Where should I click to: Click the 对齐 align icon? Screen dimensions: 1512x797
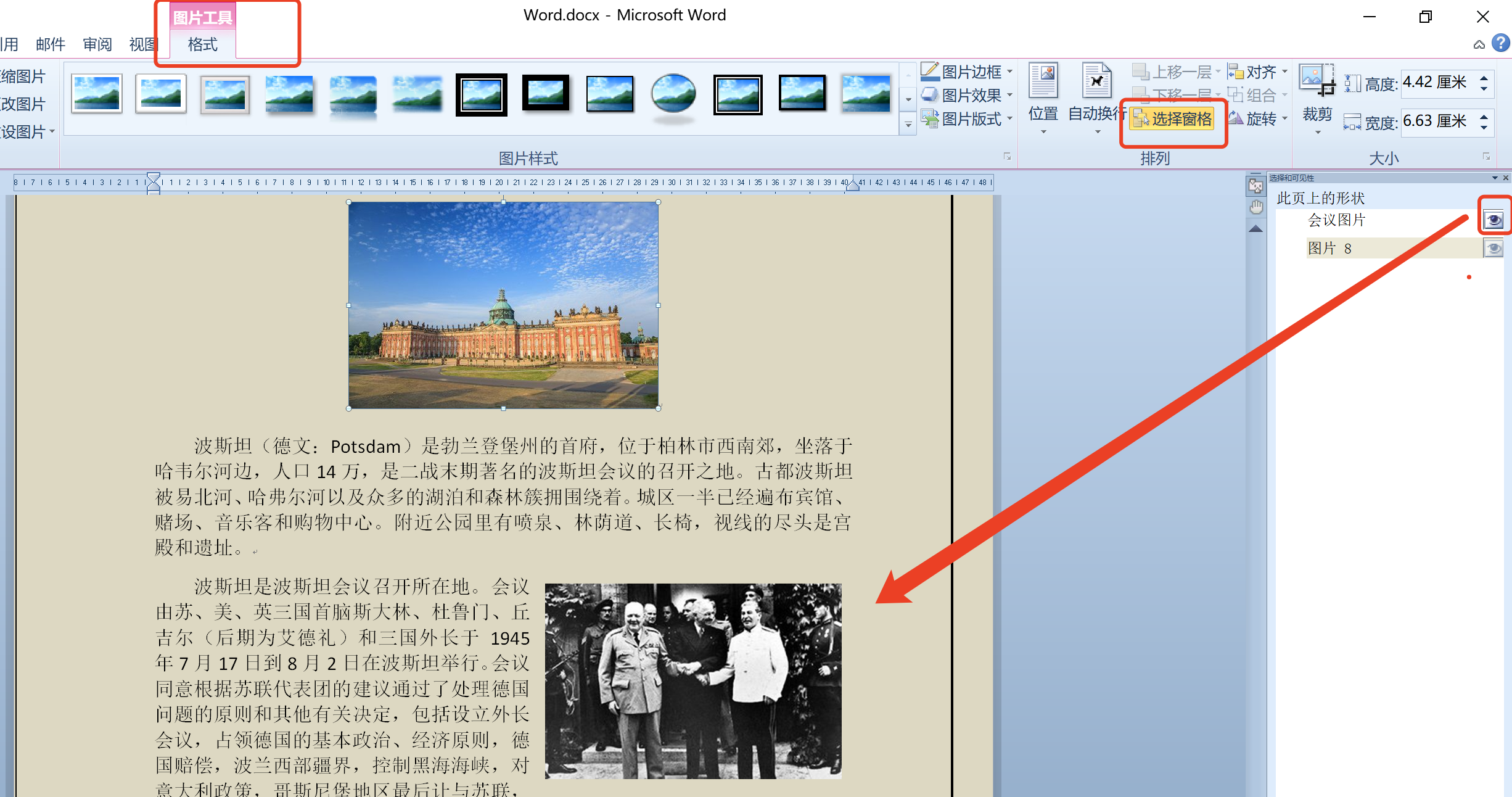point(1236,72)
